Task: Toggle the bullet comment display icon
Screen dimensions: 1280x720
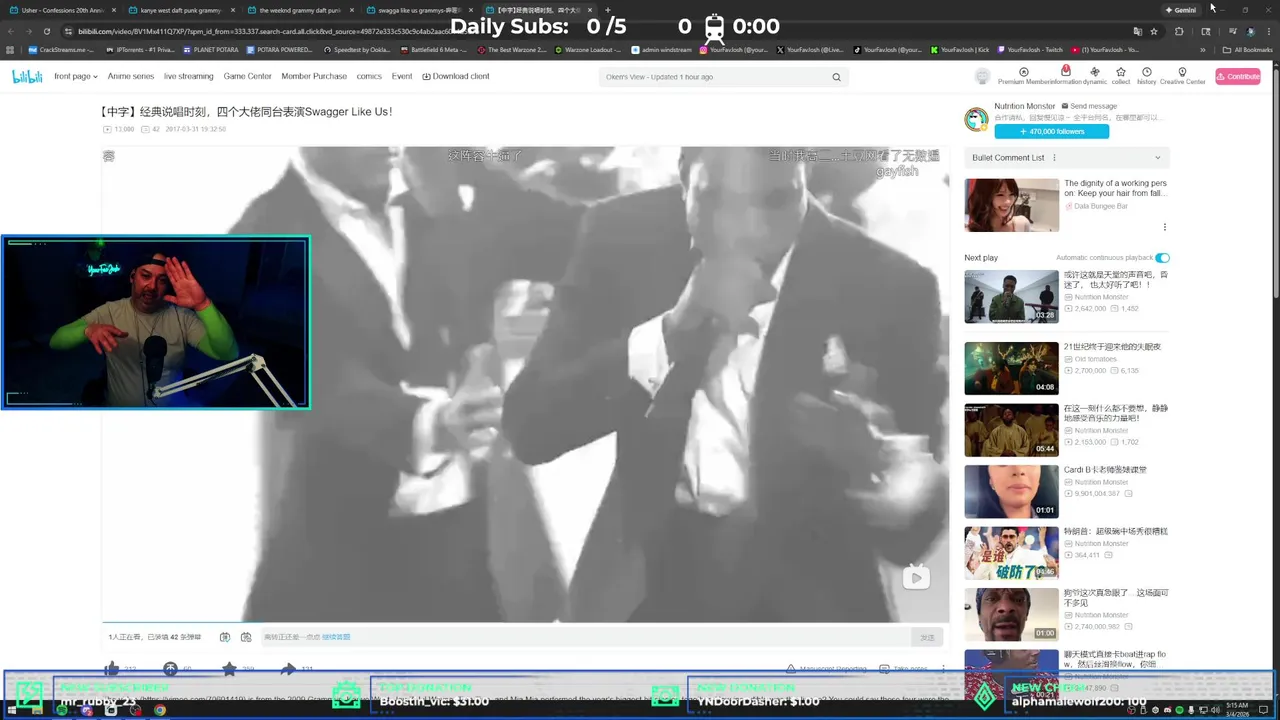Action: click(x=225, y=637)
